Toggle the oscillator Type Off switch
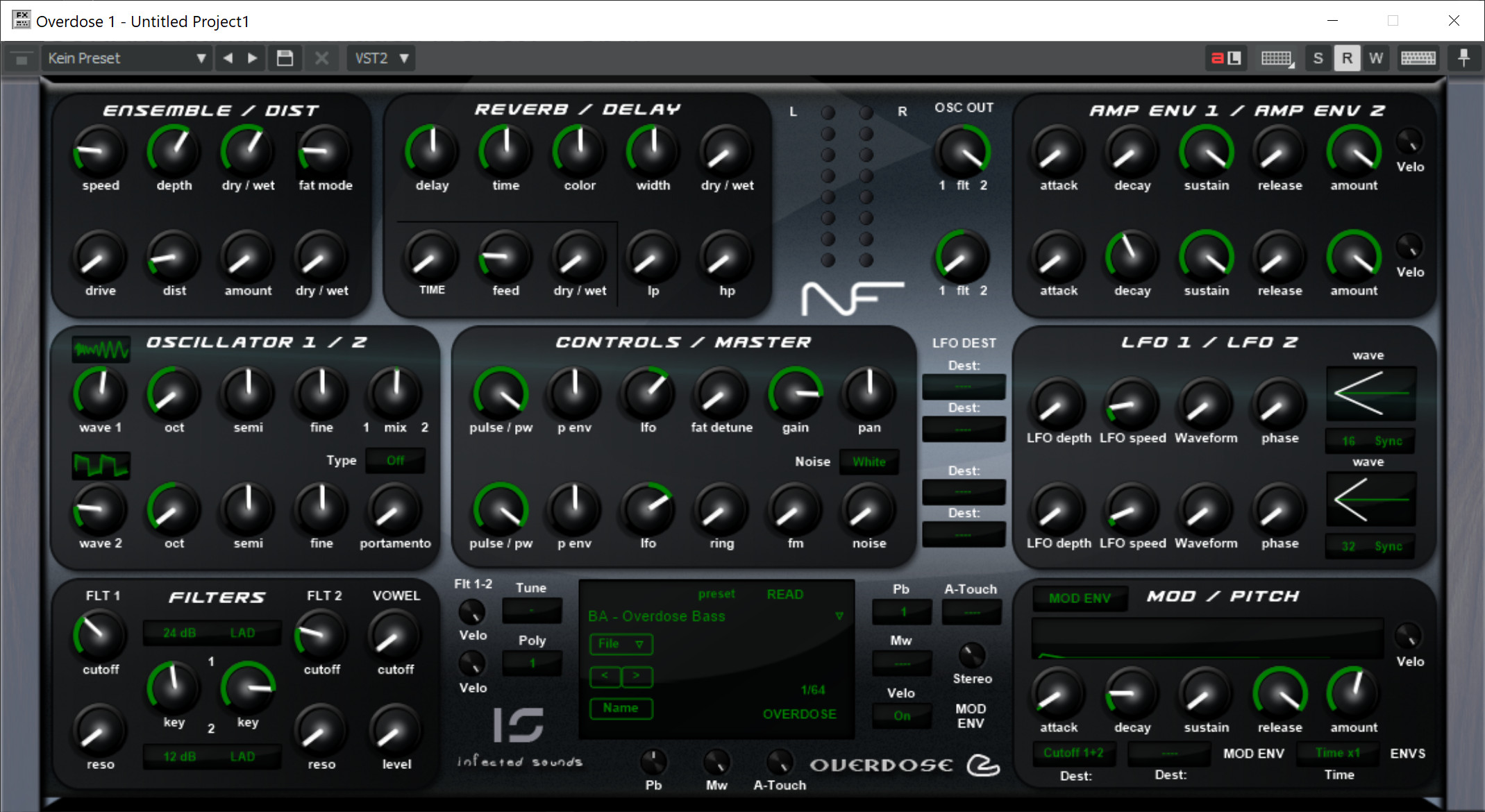The image size is (1485, 812). [396, 461]
